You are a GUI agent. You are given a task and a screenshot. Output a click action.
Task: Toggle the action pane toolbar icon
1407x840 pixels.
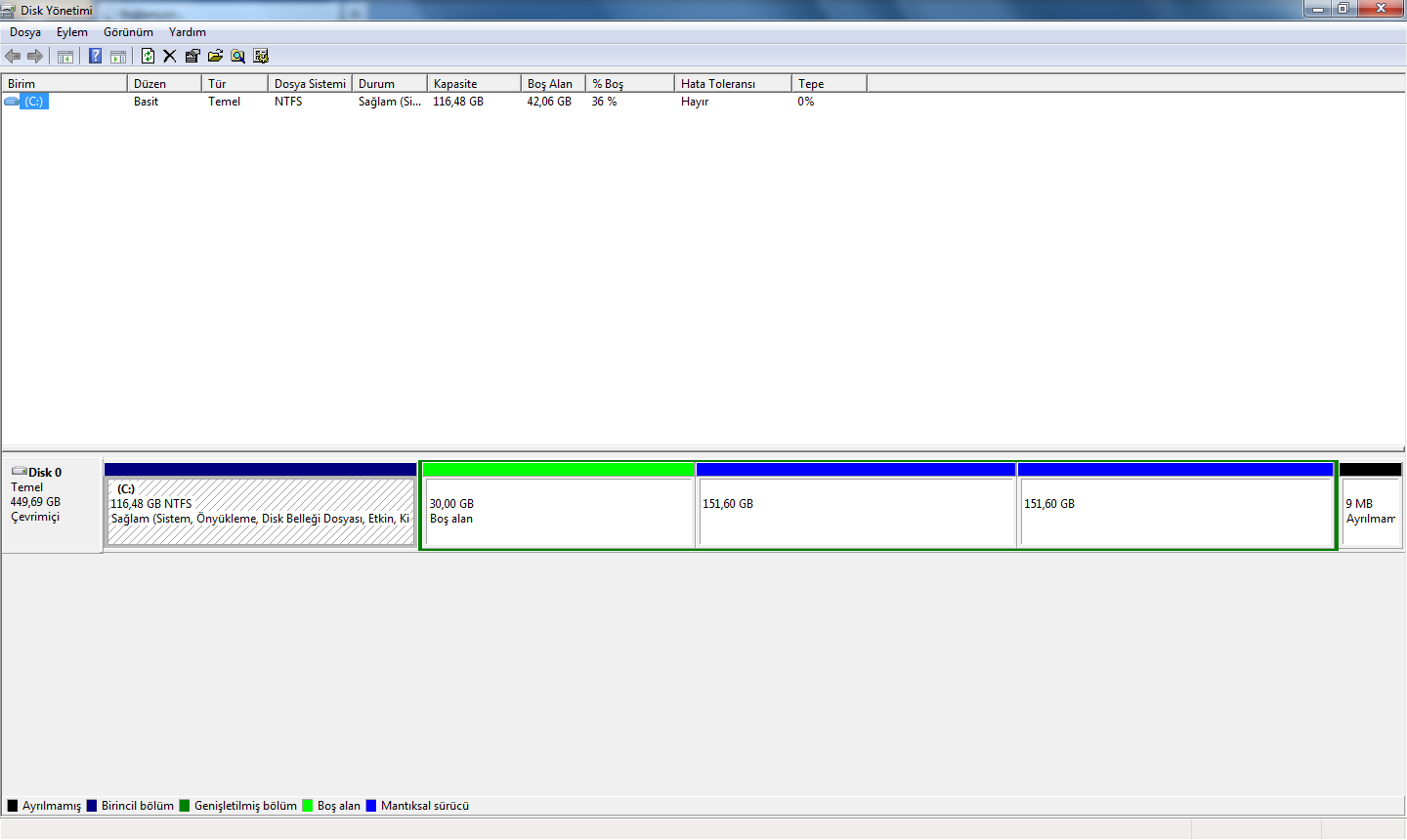click(118, 57)
